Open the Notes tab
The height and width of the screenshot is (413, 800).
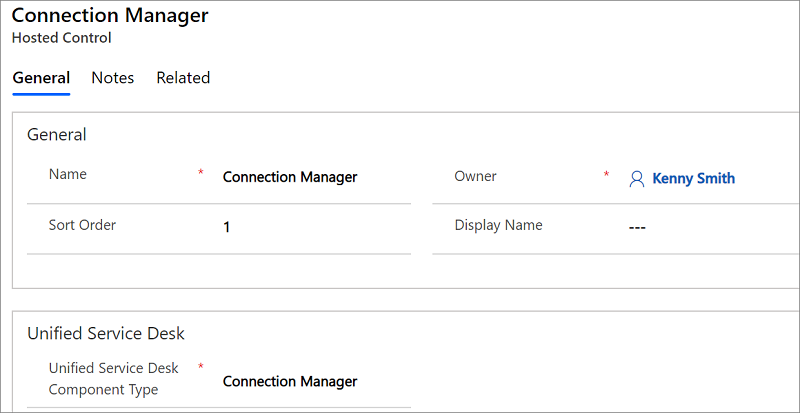click(x=113, y=78)
